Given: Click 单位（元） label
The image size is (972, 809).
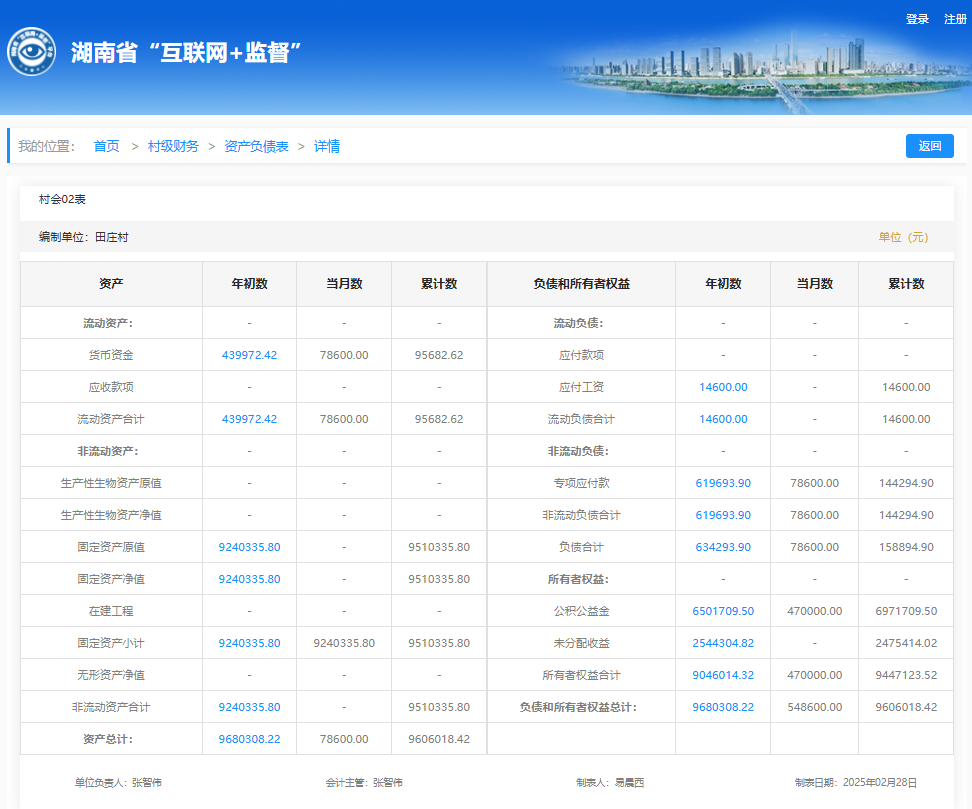Looking at the screenshot, I should point(904,237).
